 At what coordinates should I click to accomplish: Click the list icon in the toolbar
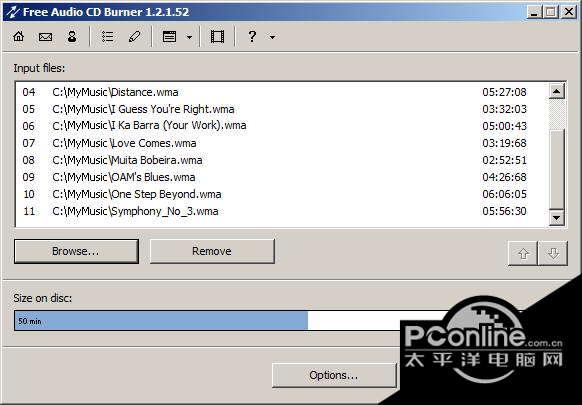pyautogui.click(x=108, y=36)
